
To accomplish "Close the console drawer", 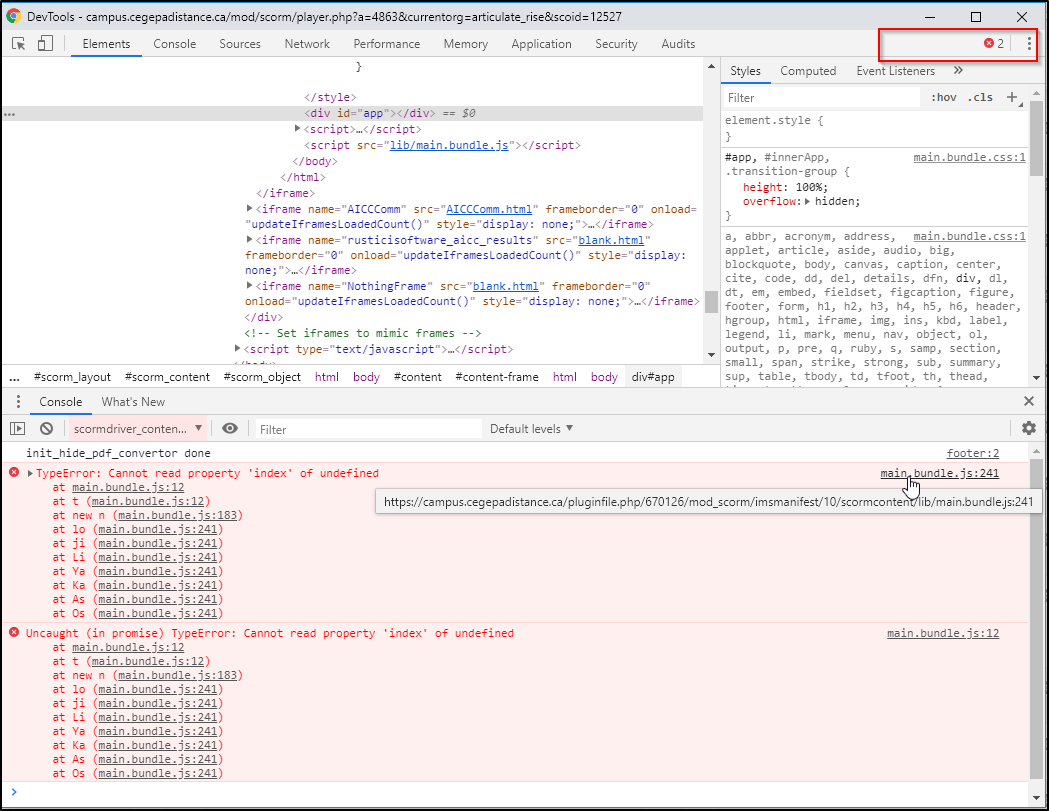I will [1029, 401].
